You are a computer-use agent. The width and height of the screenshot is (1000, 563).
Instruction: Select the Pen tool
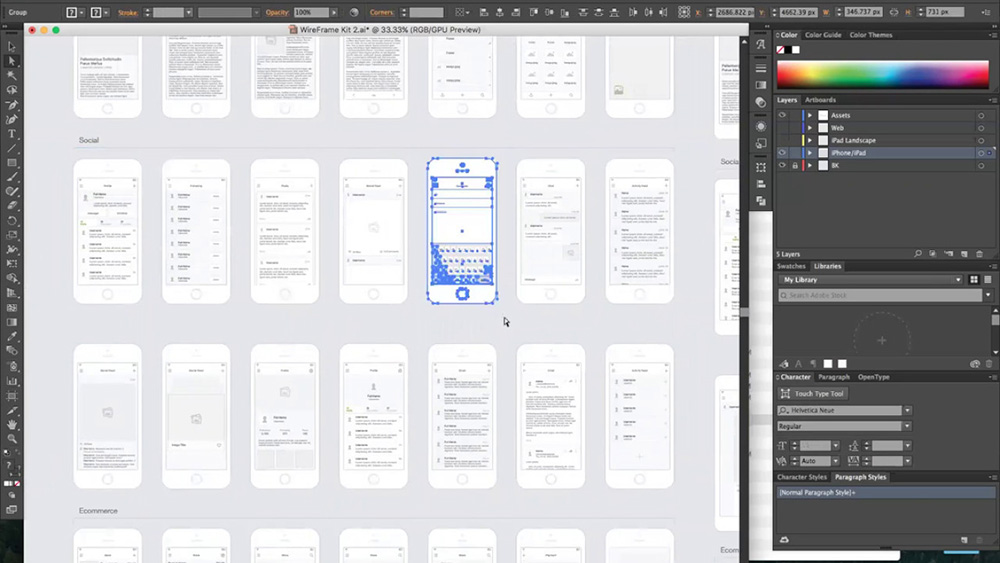[11, 105]
